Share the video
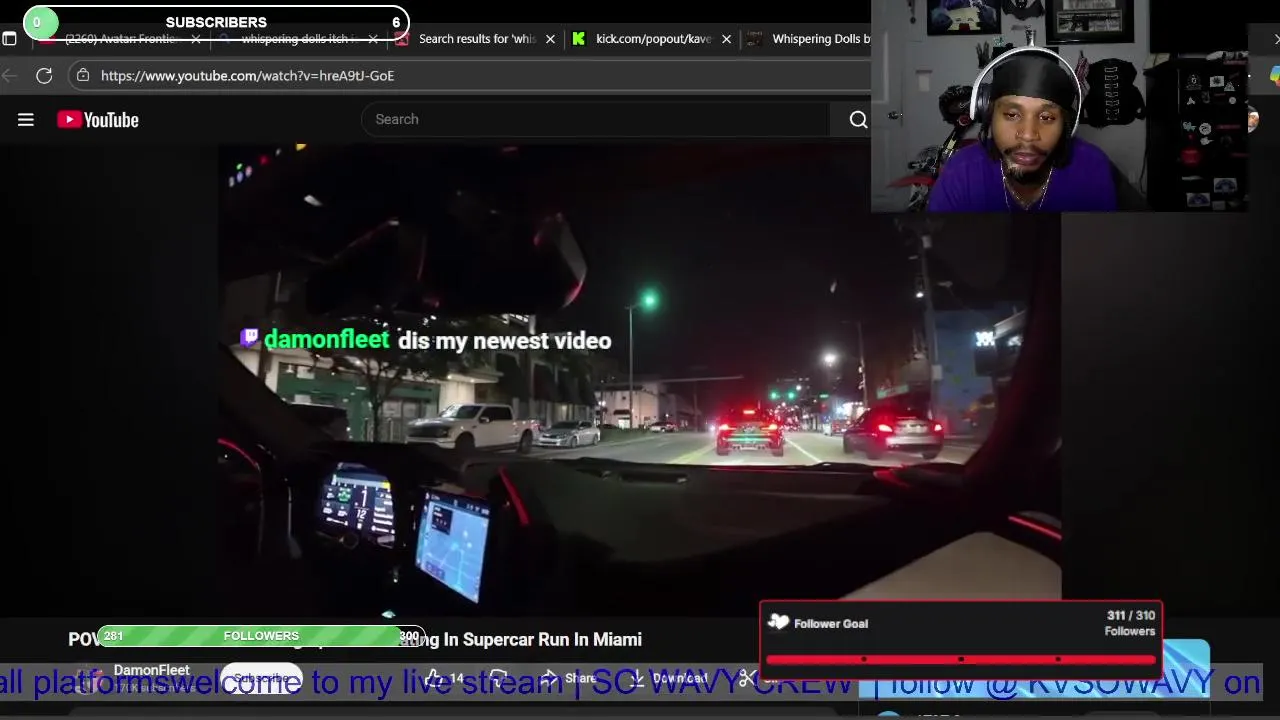 [x=568, y=678]
